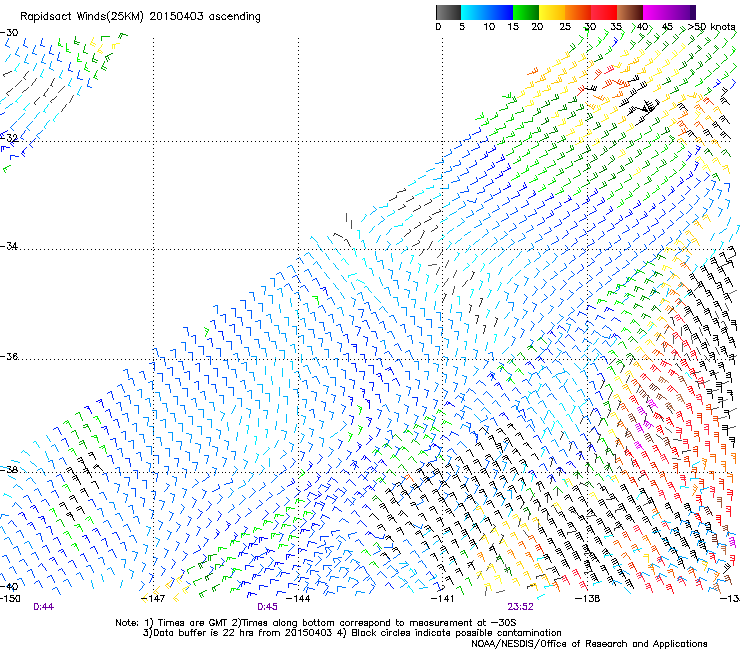740x650 pixels.
Task: Click the yellow 20-25 knots legend swatch
Action: [552, 12]
